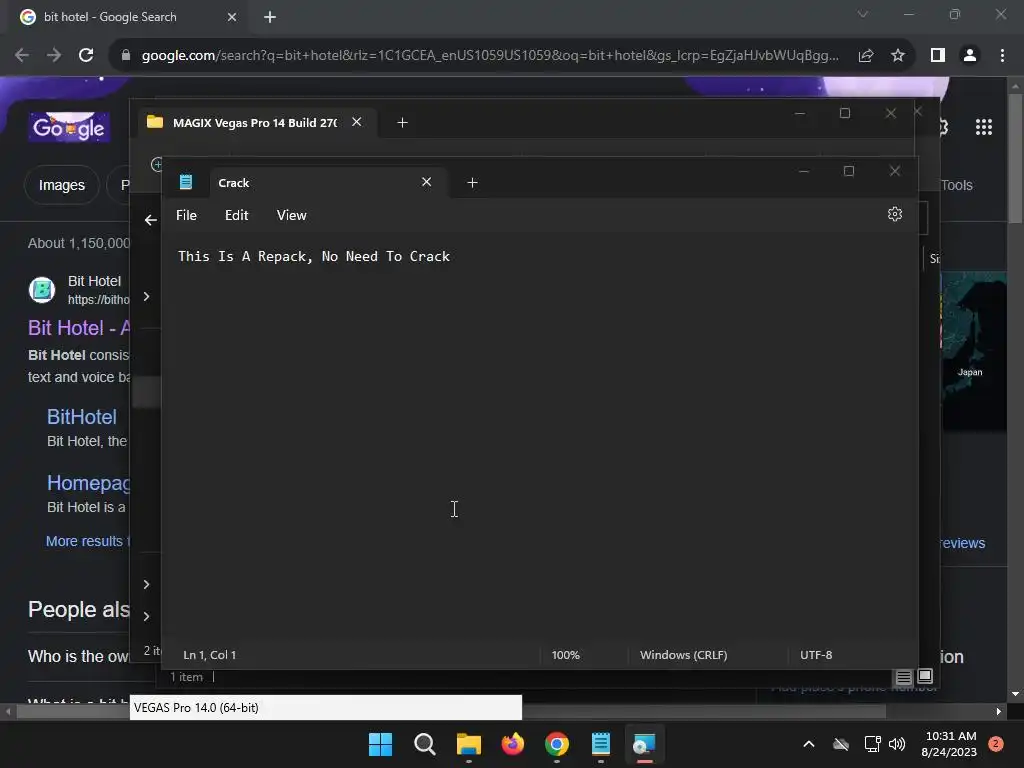Close the MAGIX Vegas Pro 14 Explorer tab

pos(357,122)
